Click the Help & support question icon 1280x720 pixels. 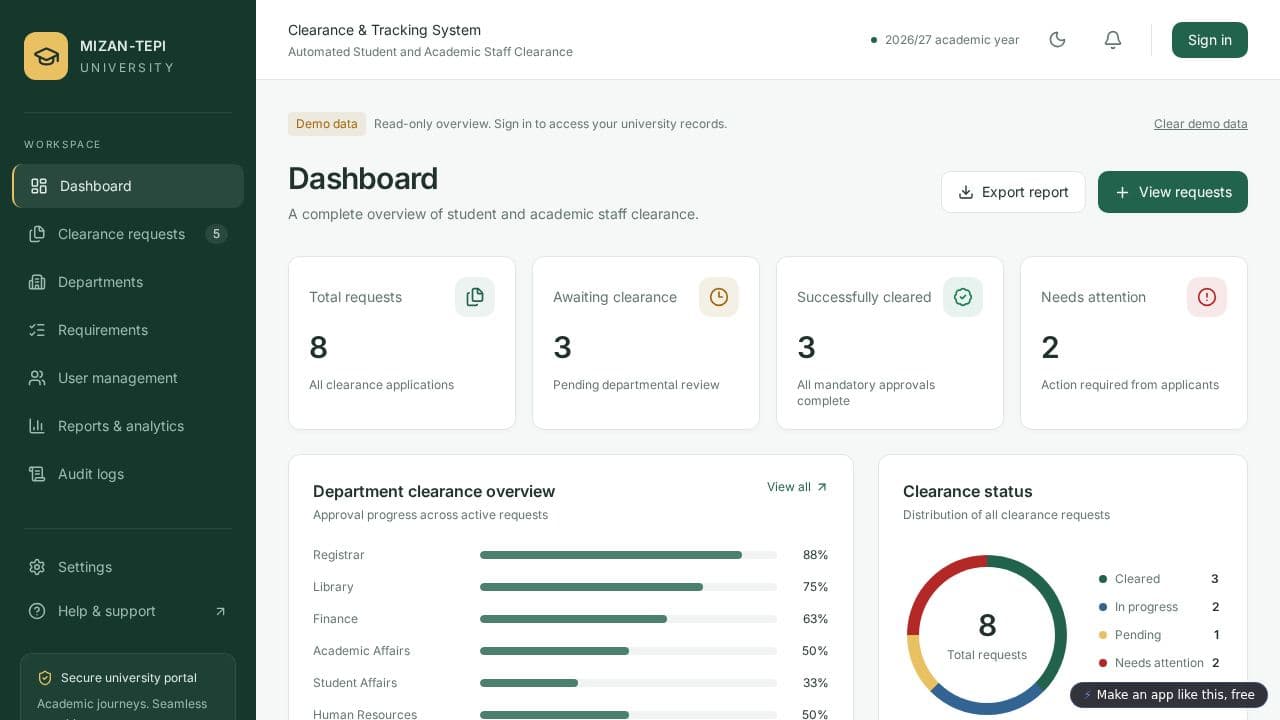pyautogui.click(x=37, y=611)
